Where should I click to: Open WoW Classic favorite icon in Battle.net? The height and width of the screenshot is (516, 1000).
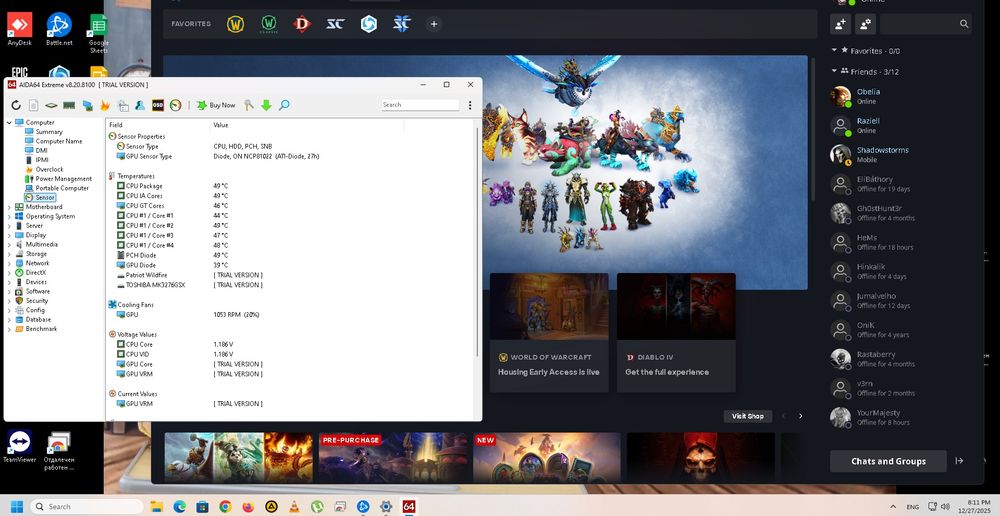(x=269, y=24)
